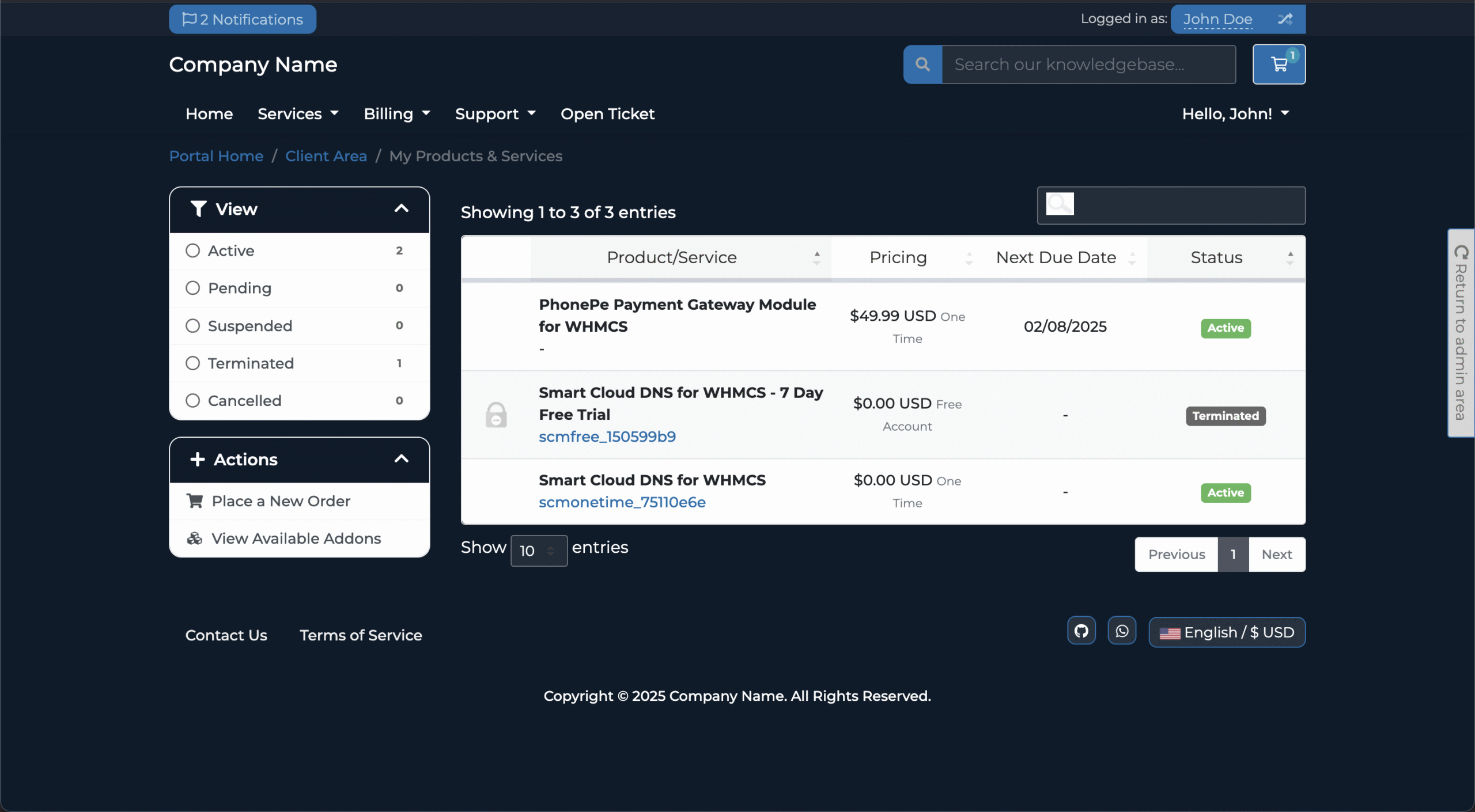Collapse the View panel chevron
The height and width of the screenshot is (812, 1475).
pos(402,208)
